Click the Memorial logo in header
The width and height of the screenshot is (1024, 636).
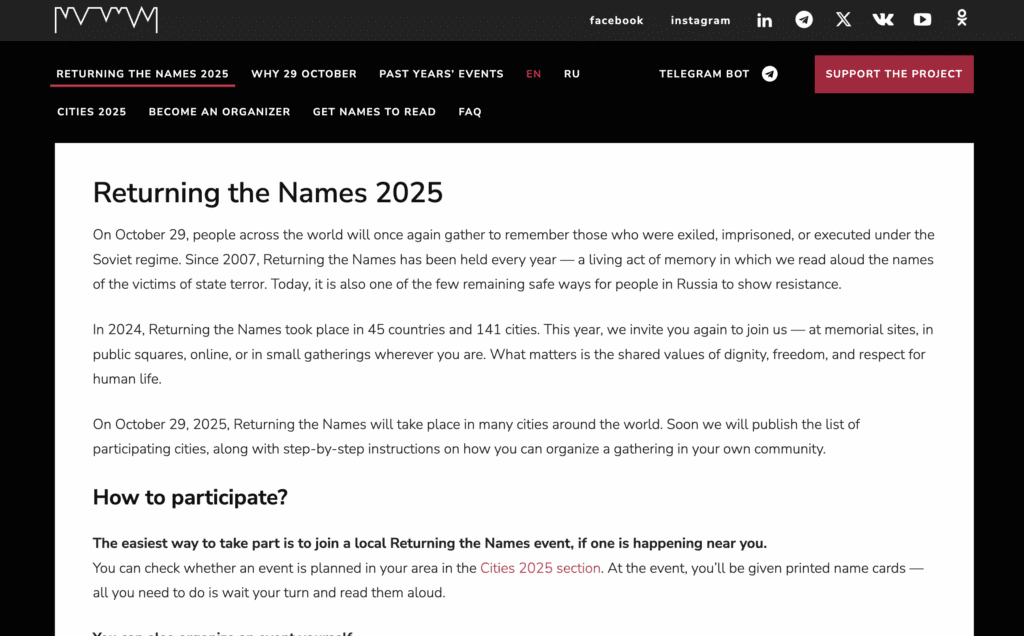click(x=106, y=19)
